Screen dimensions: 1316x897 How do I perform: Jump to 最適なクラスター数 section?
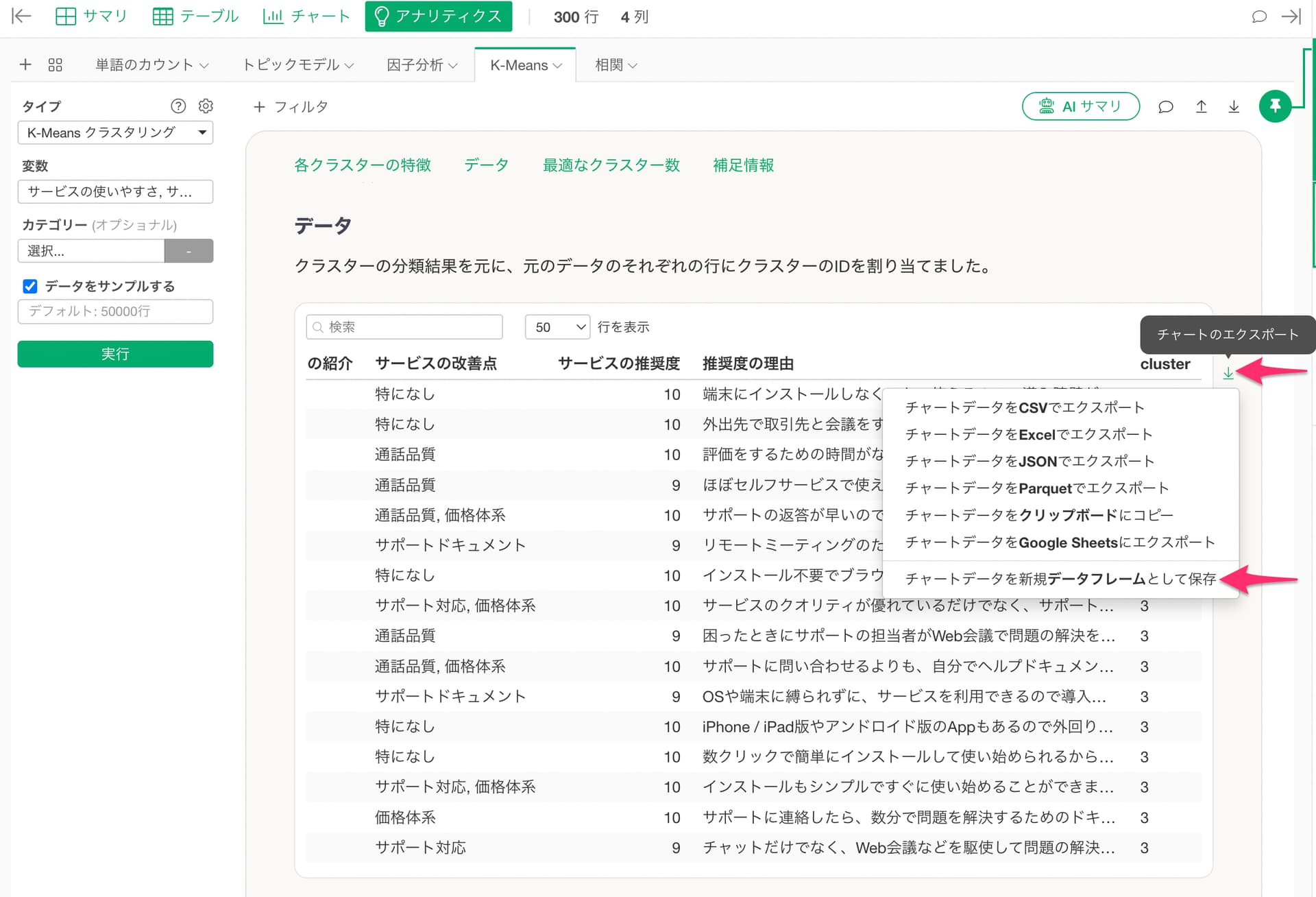(611, 165)
